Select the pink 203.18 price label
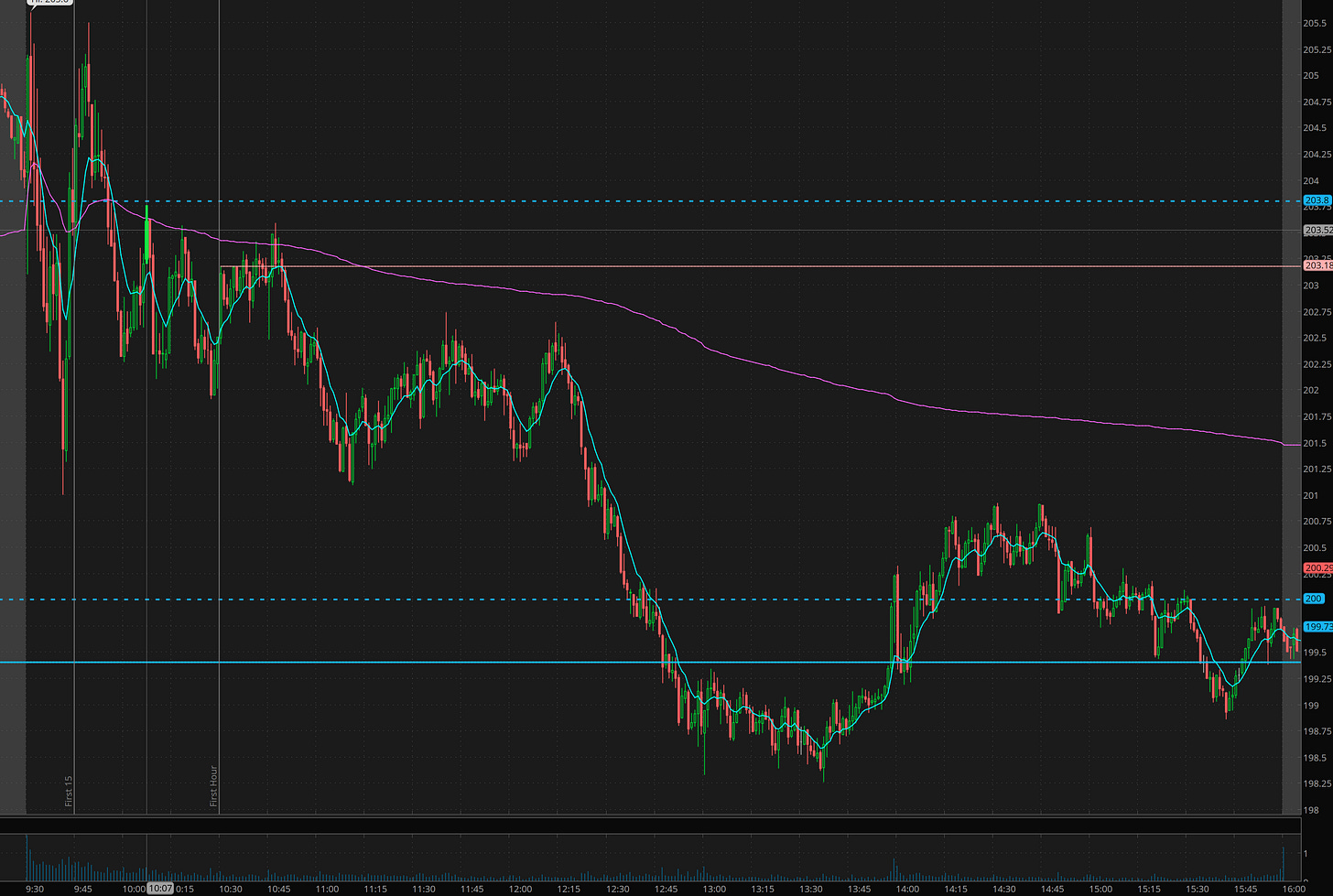The width and height of the screenshot is (1333, 896). point(1317,265)
